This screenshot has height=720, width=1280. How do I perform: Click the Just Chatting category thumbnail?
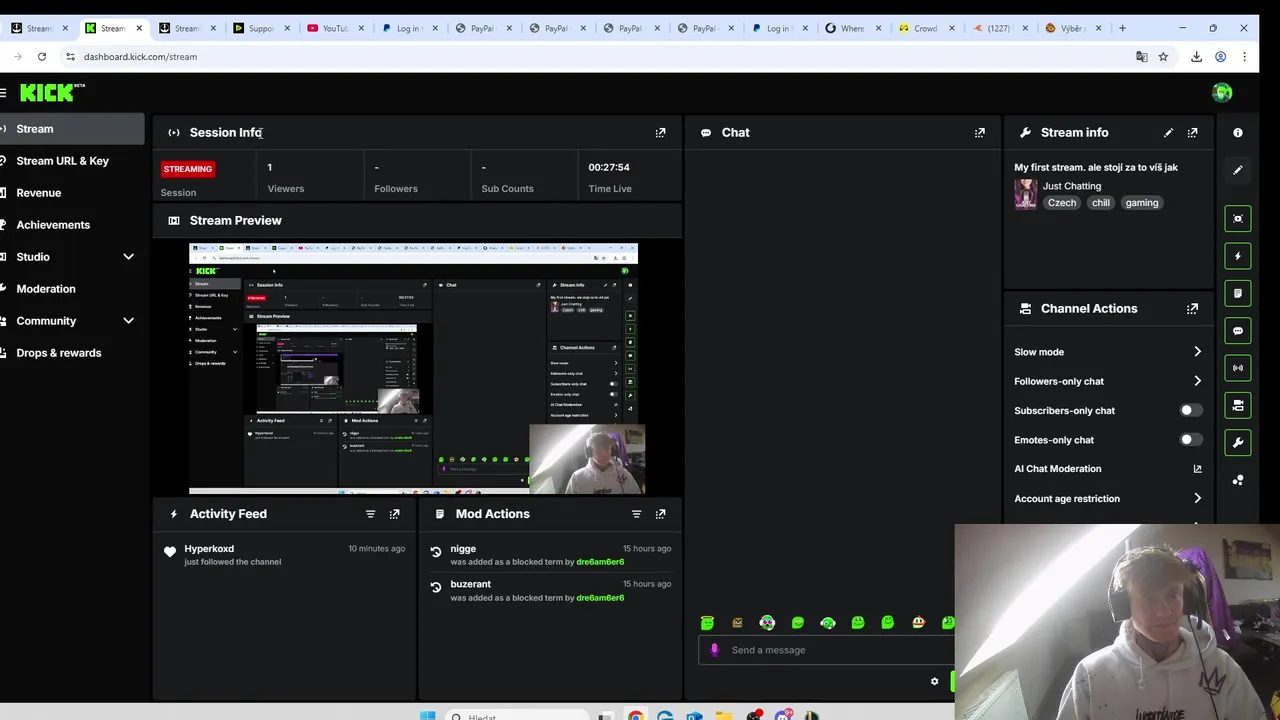[1026, 194]
